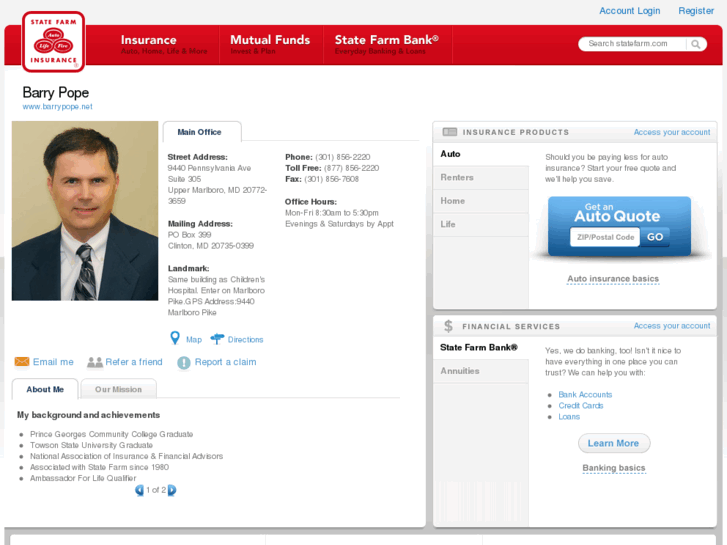Click the Directions signpost icon
The image size is (727, 545).
[217, 339]
